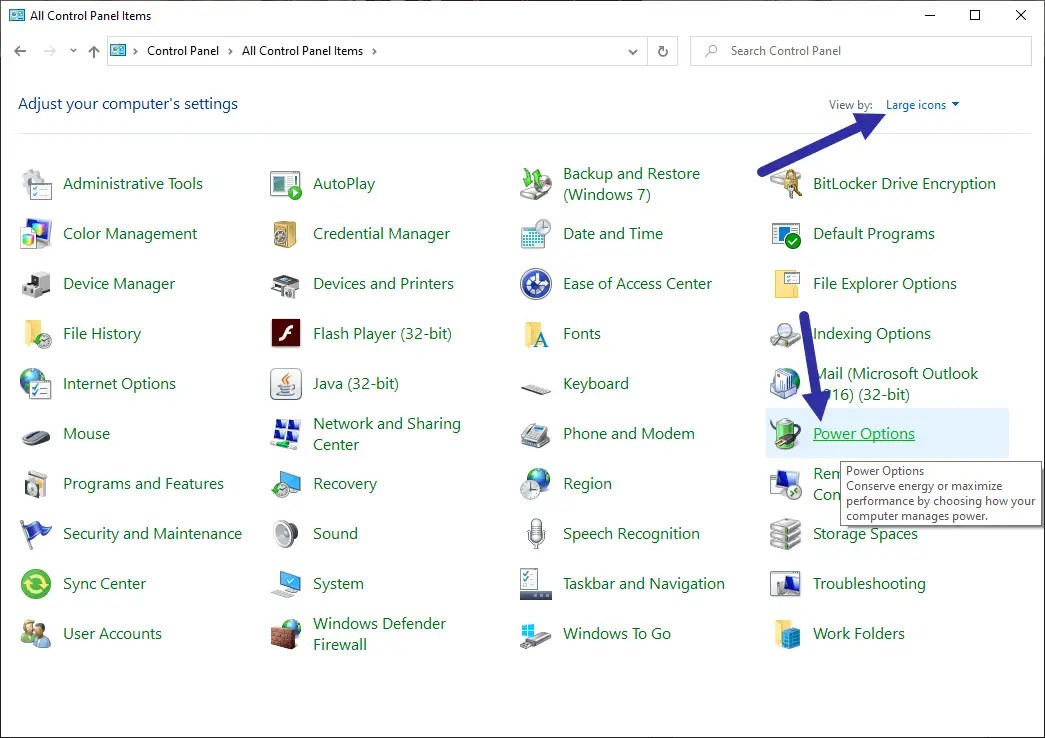This screenshot has height=738, width=1045.
Task: Open the Internet Options link
Action: tap(119, 384)
